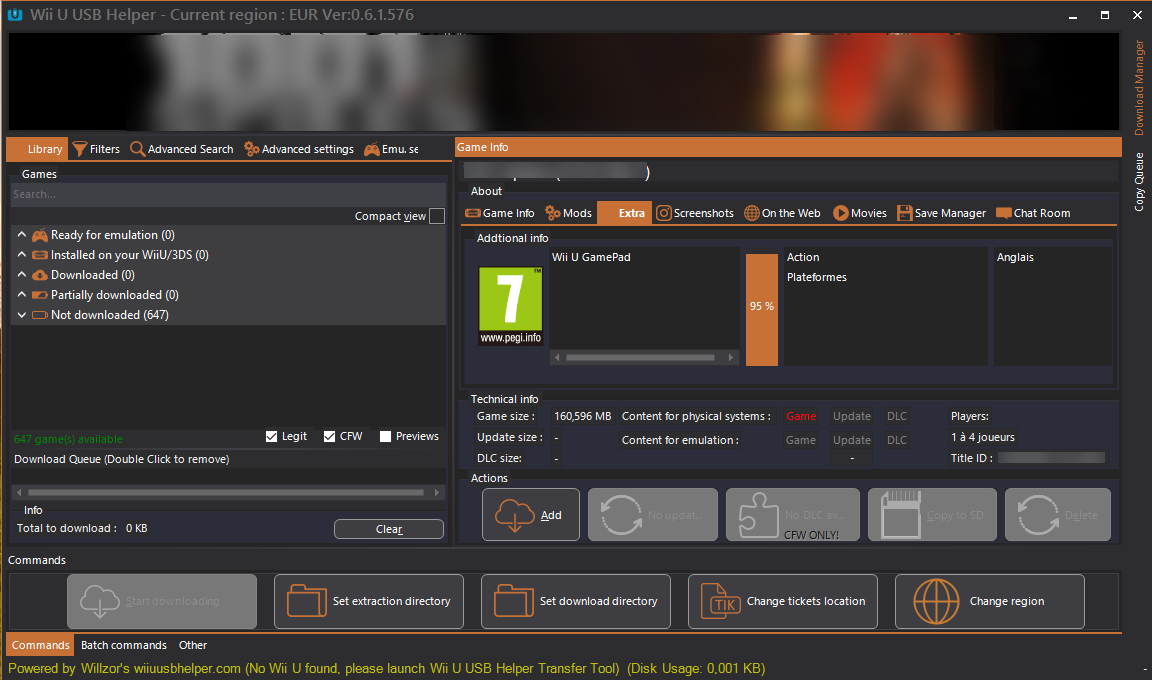Expand the Ready for emulation group
Screen dimensions: 1152x680
(22, 235)
